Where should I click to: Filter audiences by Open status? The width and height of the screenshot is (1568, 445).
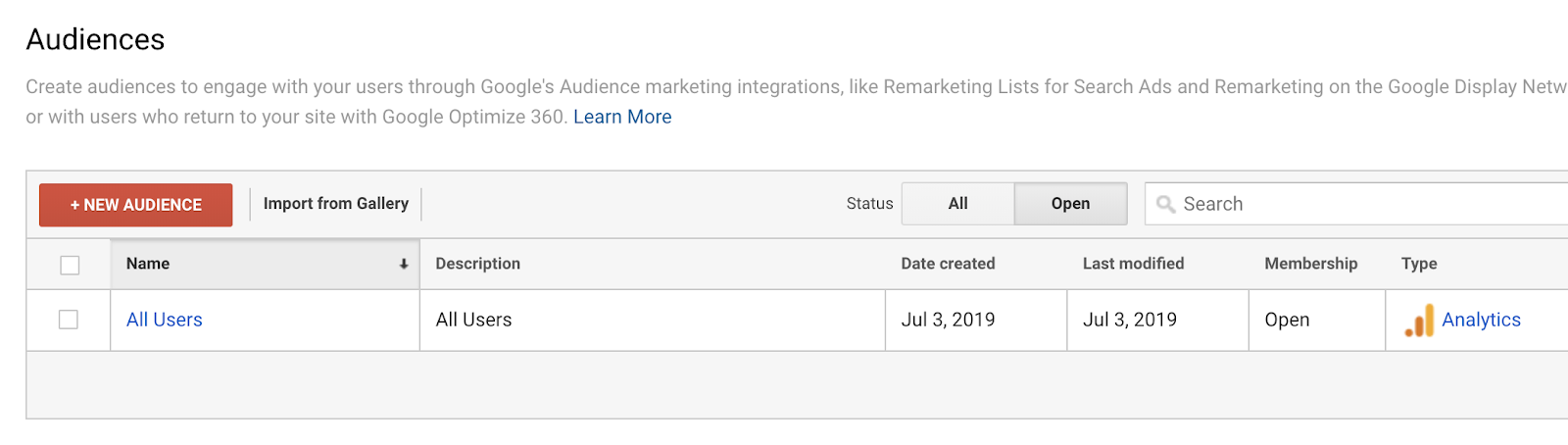coord(1070,204)
